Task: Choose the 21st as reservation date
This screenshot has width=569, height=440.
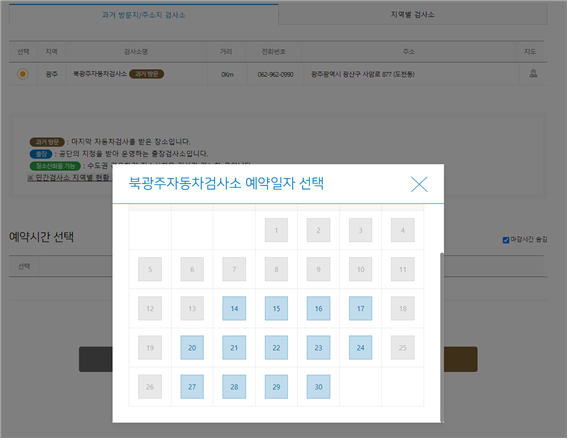Action: tap(235, 349)
